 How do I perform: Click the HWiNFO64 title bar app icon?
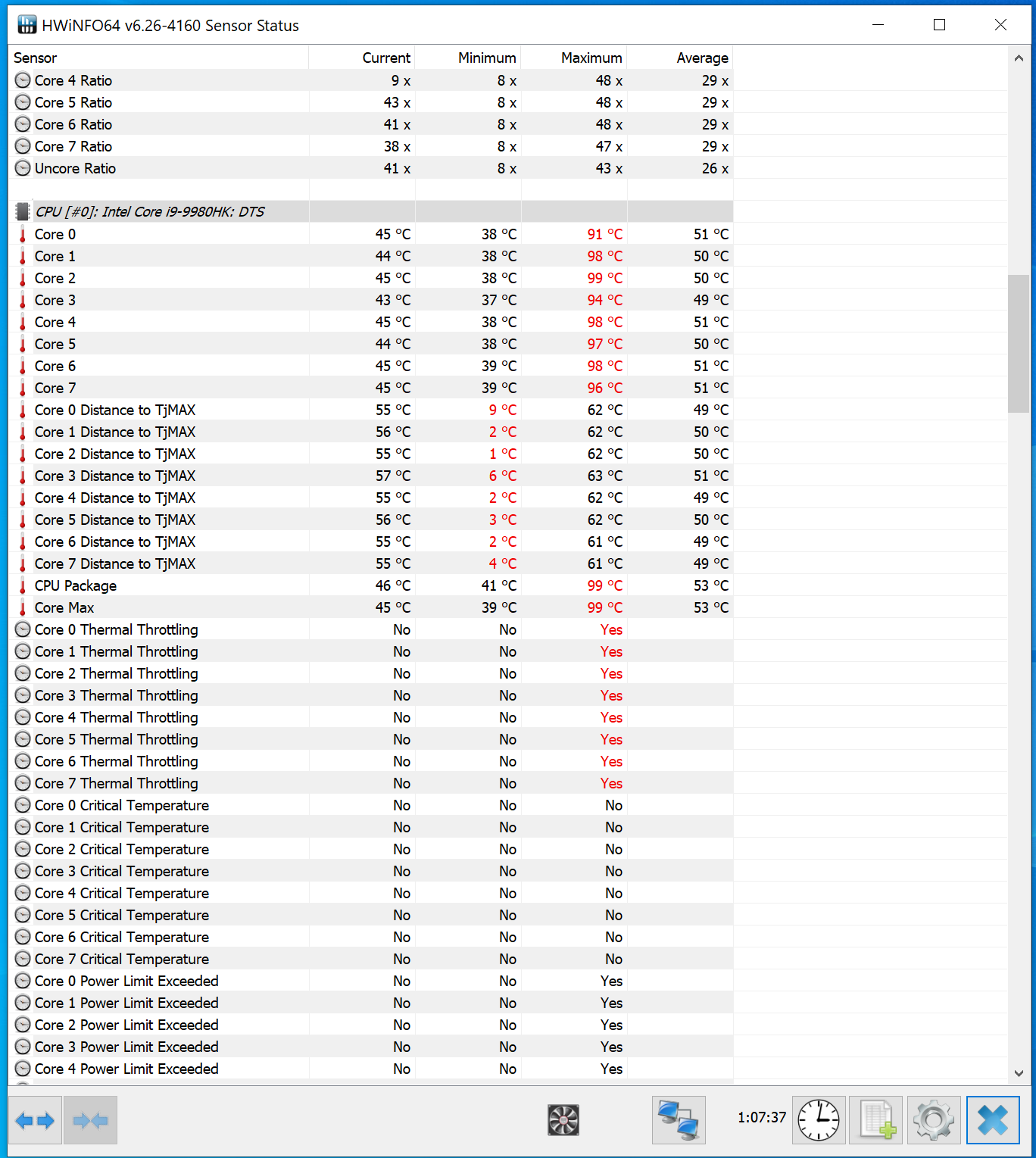click(x=27, y=25)
